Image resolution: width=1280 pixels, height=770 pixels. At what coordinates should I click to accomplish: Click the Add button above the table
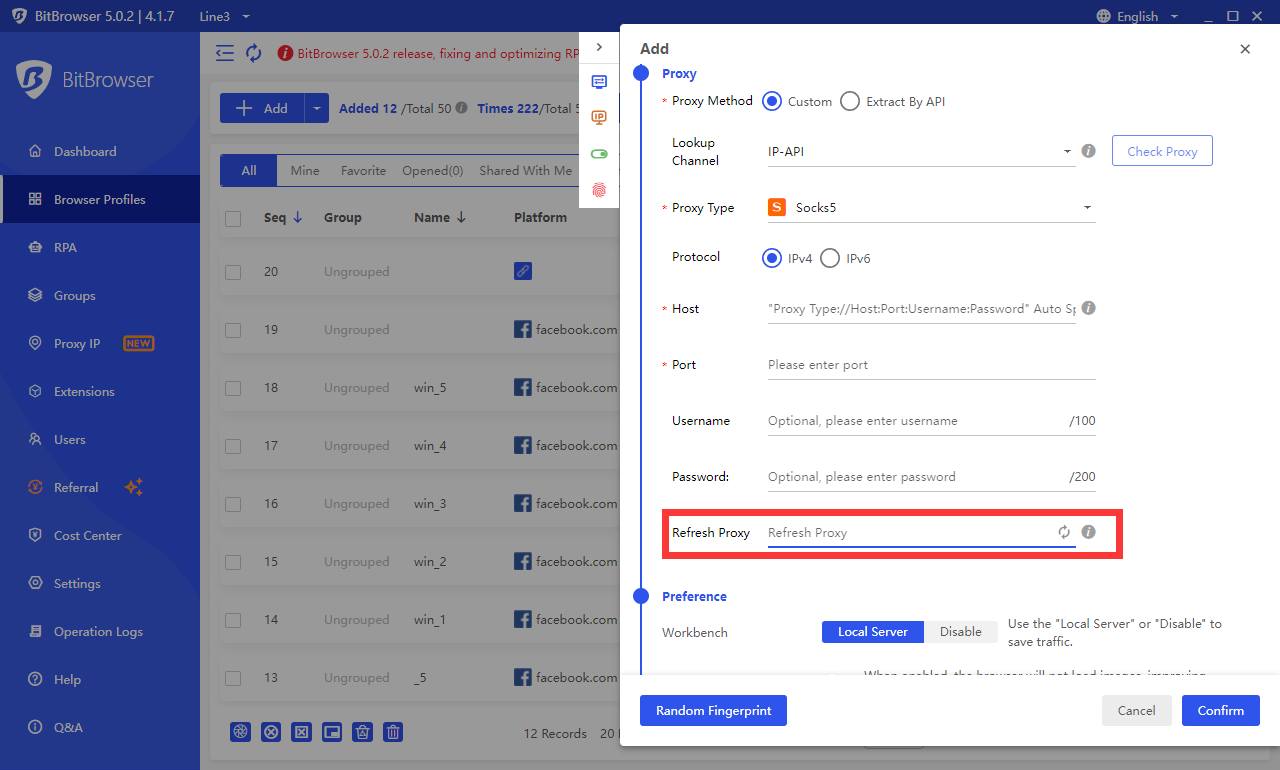(261, 108)
